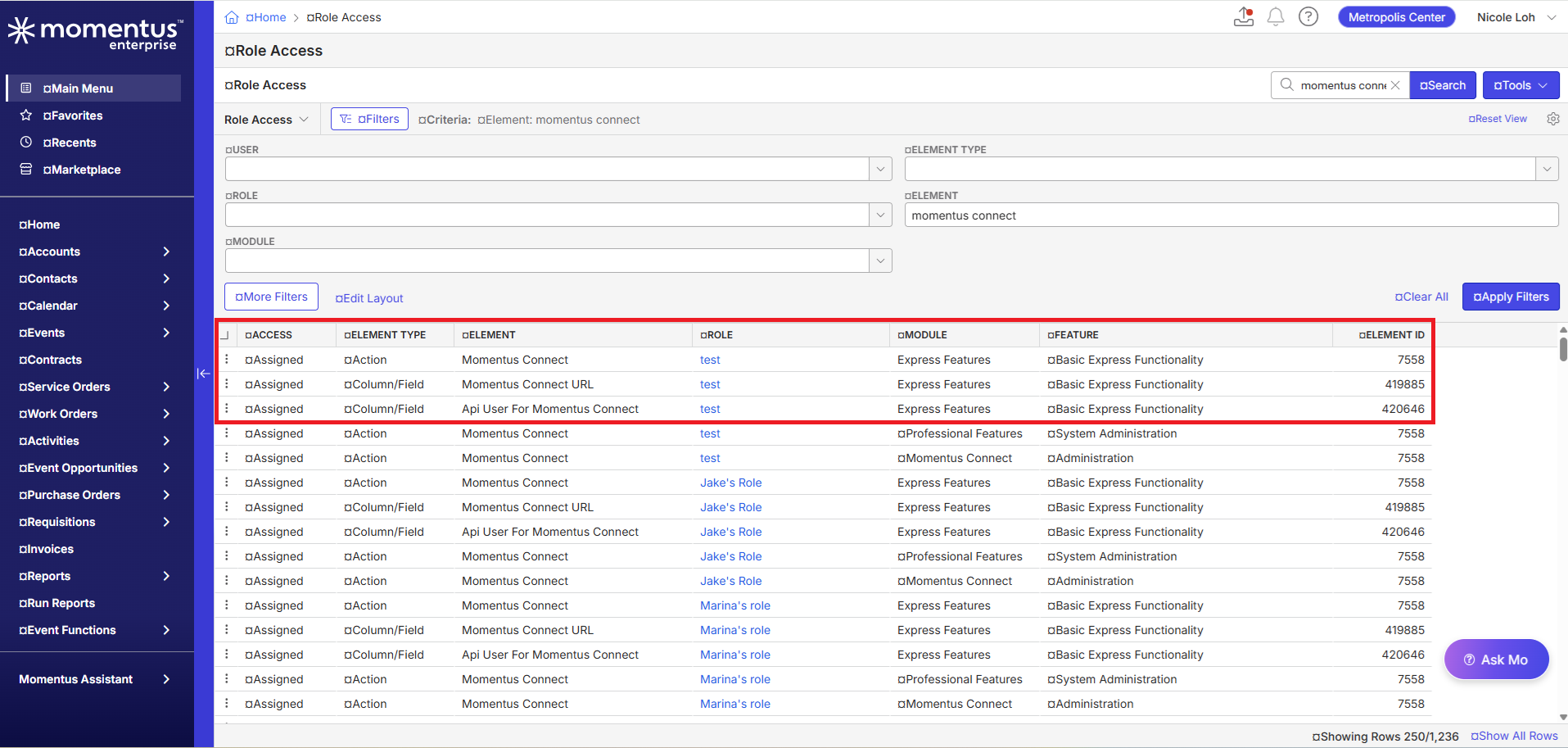Sort by FEATURE column header
This screenshot has height=748, width=1568.
coord(1073,335)
